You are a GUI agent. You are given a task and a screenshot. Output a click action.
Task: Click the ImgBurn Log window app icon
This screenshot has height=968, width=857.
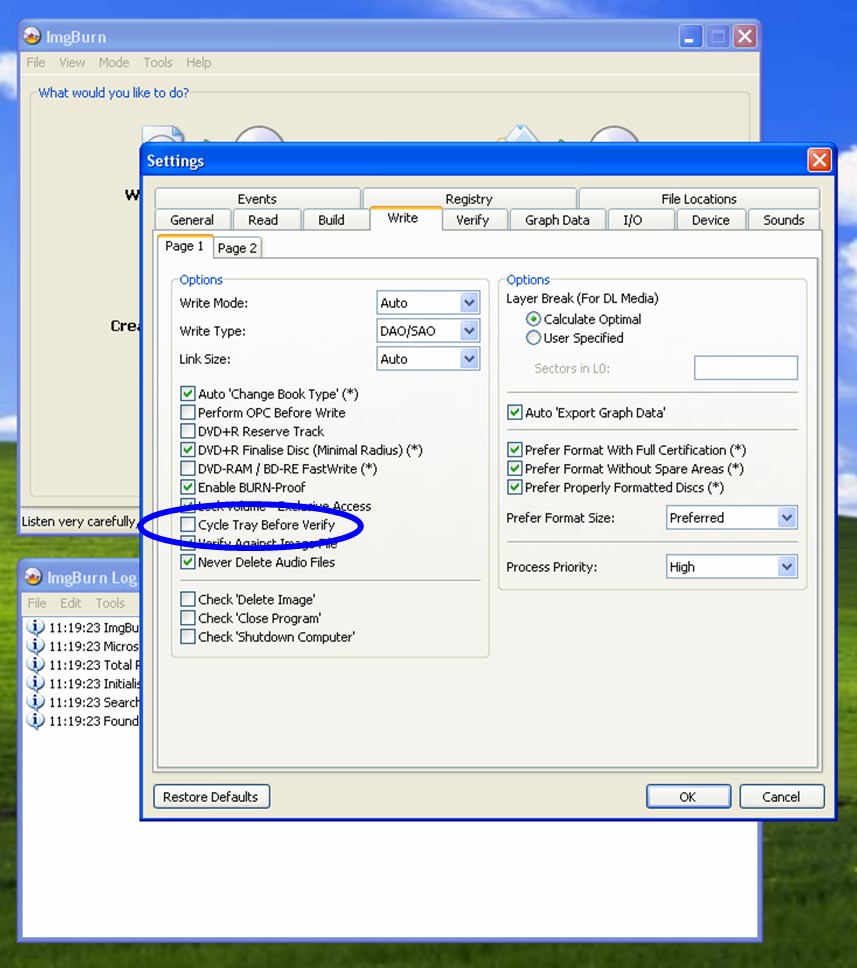pyautogui.click(x=33, y=577)
